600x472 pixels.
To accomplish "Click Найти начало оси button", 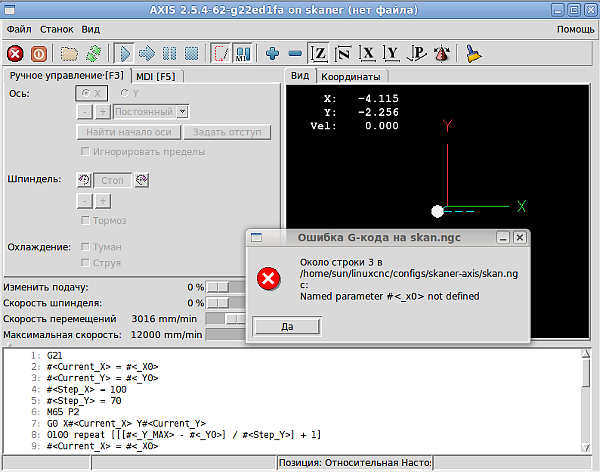I will pos(129,132).
